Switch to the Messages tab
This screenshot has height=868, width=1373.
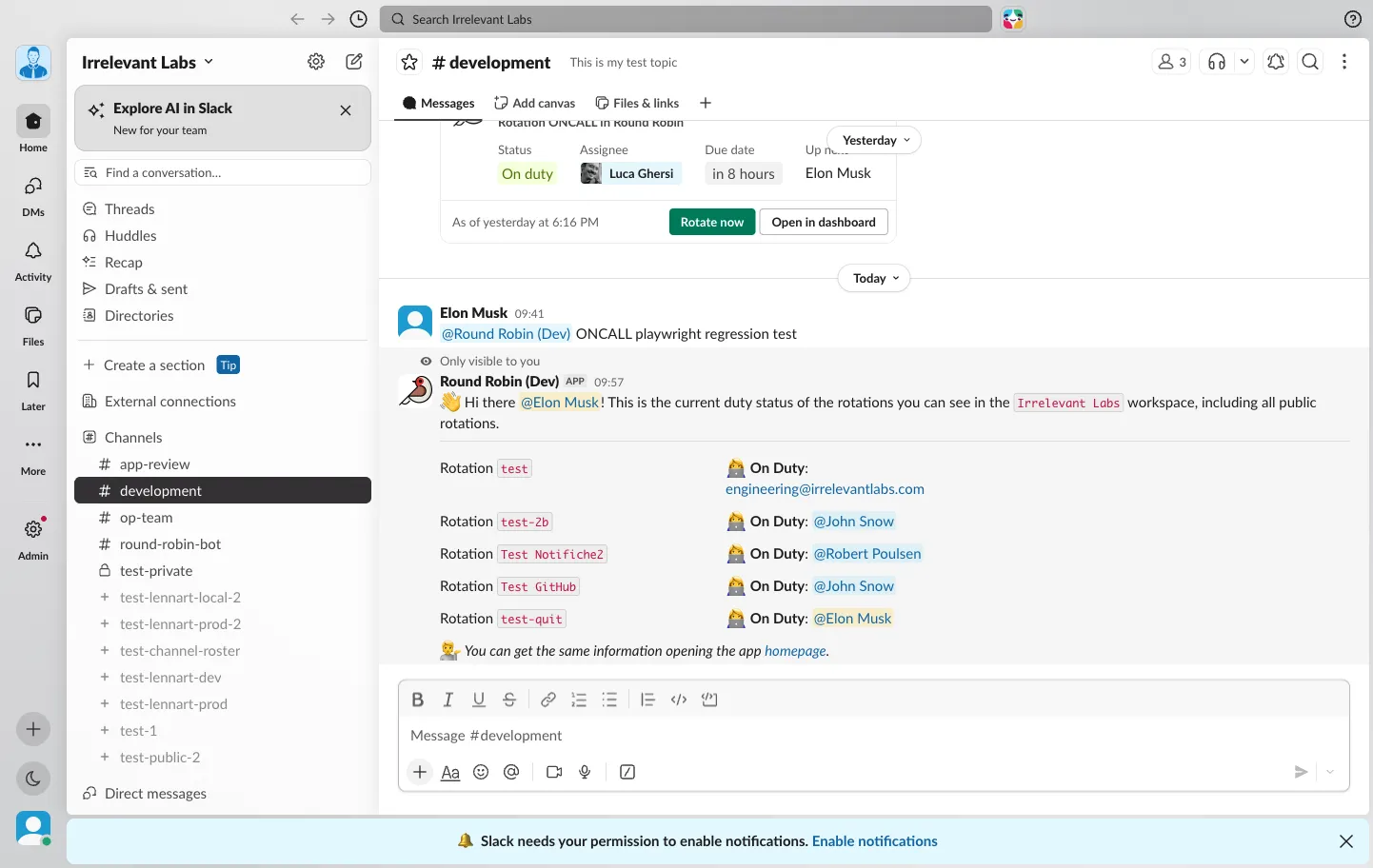[x=438, y=103]
